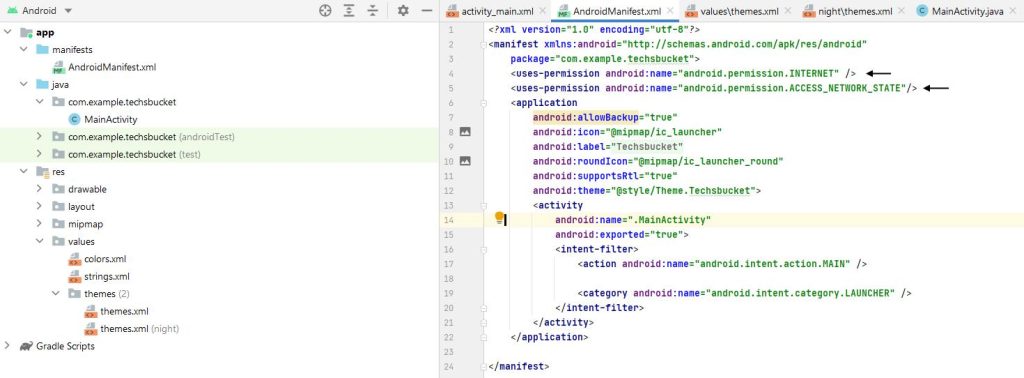Viewport: 1024px width, 378px height.
Task: Click the Expand All toolbar icon
Action: pyautogui.click(x=349, y=10)
